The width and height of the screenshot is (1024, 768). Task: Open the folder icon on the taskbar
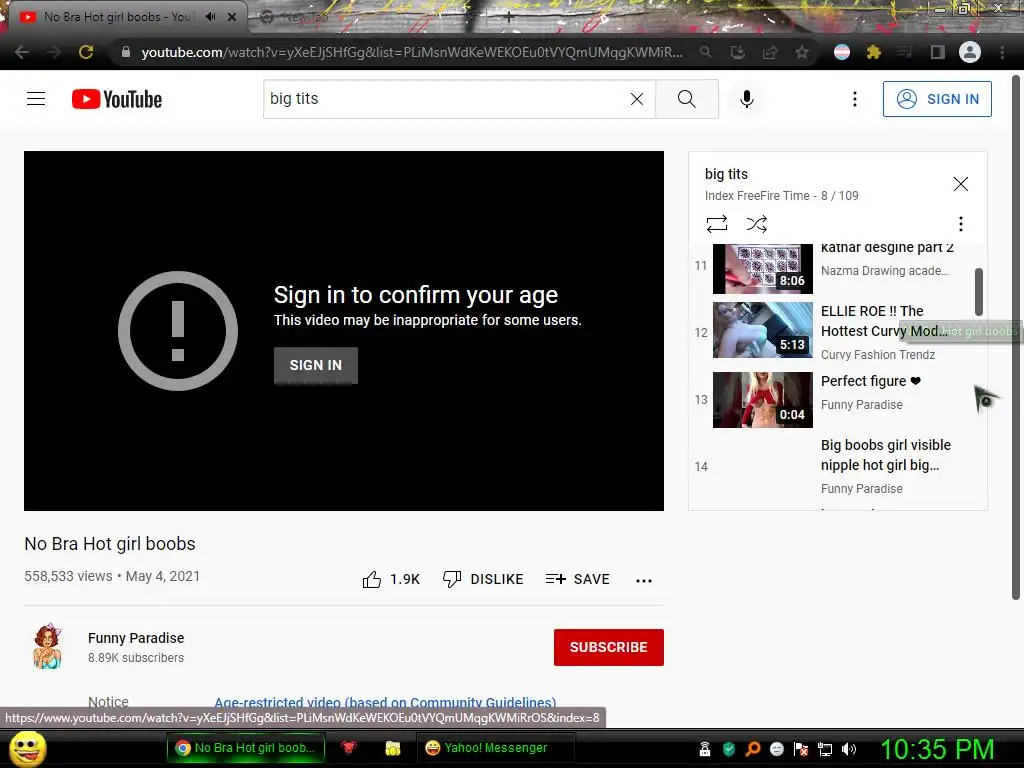392,748
